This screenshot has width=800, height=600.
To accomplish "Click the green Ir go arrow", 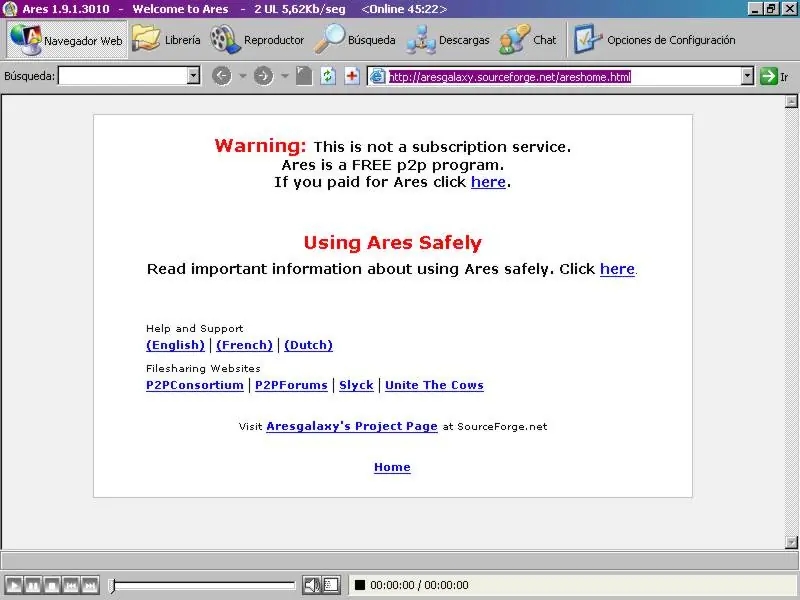I will pyautogui.click(x=768, y=77).
